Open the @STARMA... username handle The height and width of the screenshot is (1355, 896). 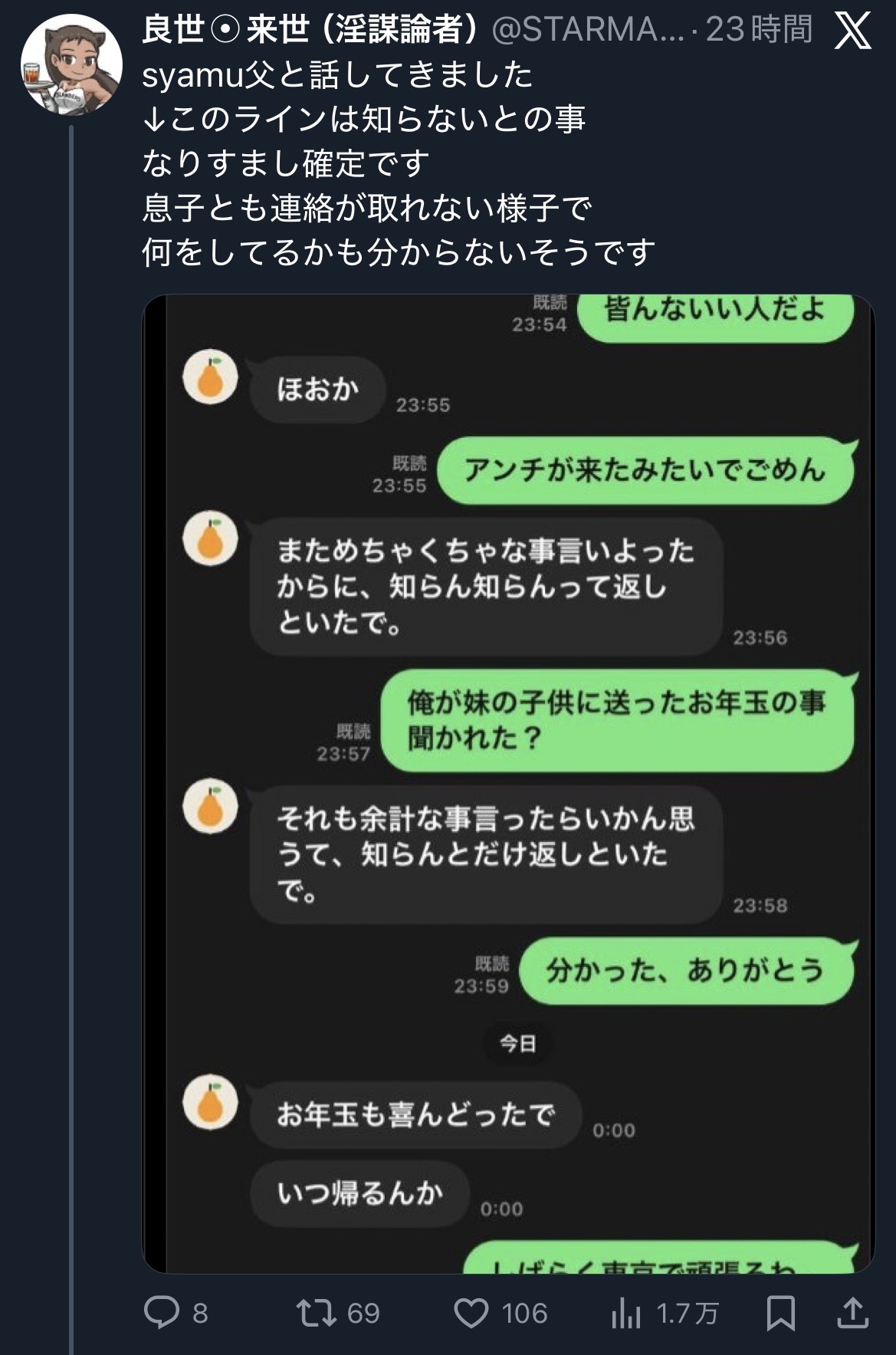coord(586,31)
